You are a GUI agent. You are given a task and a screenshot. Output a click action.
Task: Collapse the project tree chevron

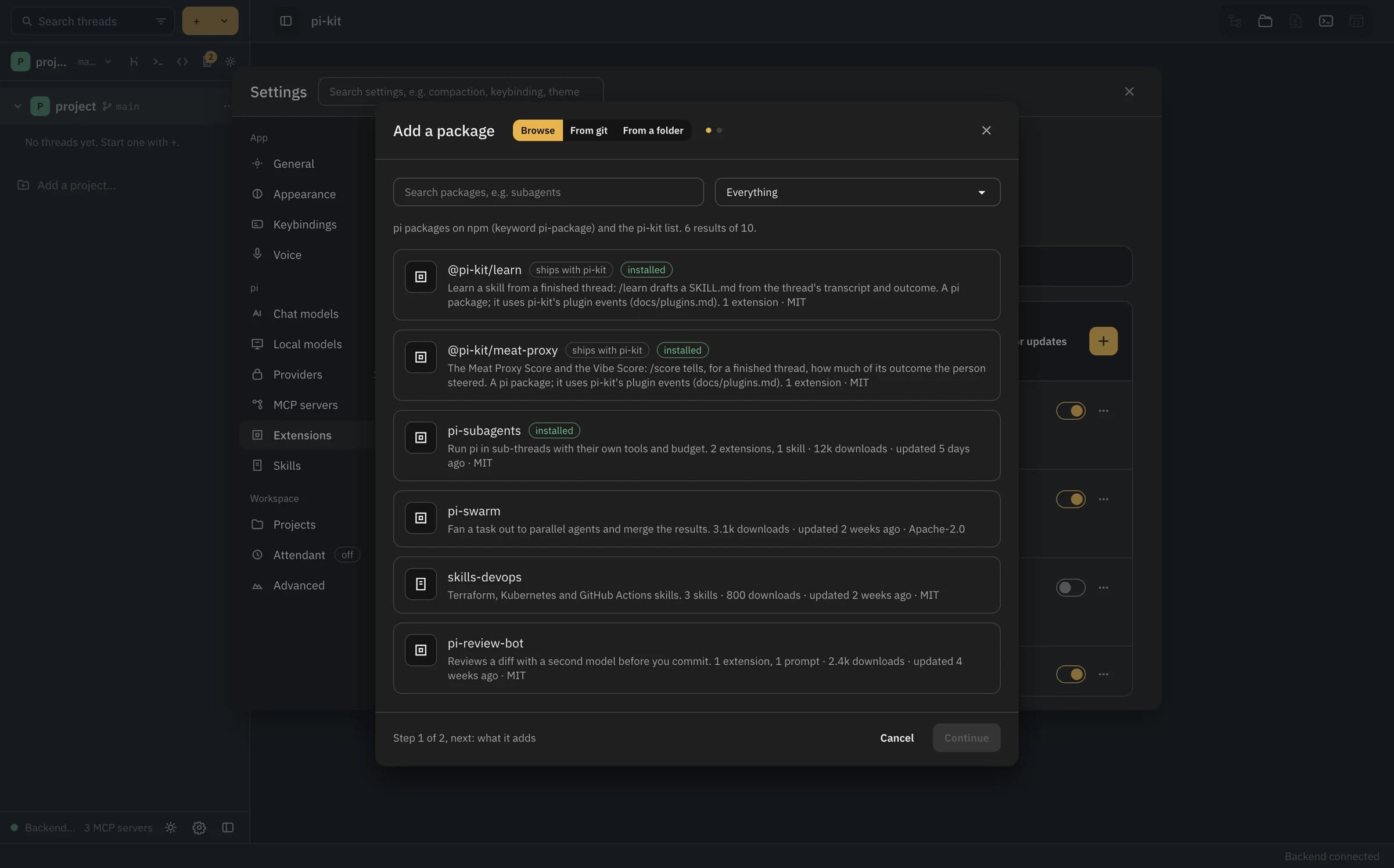pyautogui.click(x=17, y=106)
